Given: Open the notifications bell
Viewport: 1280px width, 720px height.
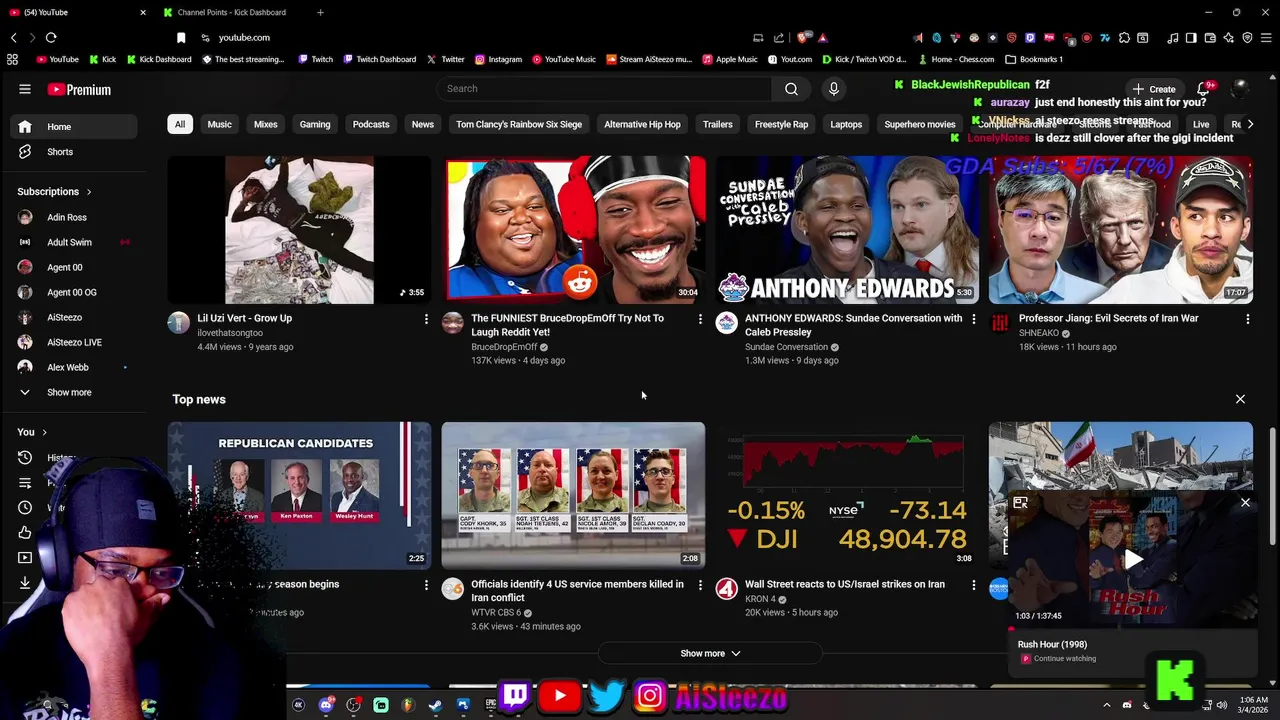Looking at the screenshot, I should point(1204,89).
